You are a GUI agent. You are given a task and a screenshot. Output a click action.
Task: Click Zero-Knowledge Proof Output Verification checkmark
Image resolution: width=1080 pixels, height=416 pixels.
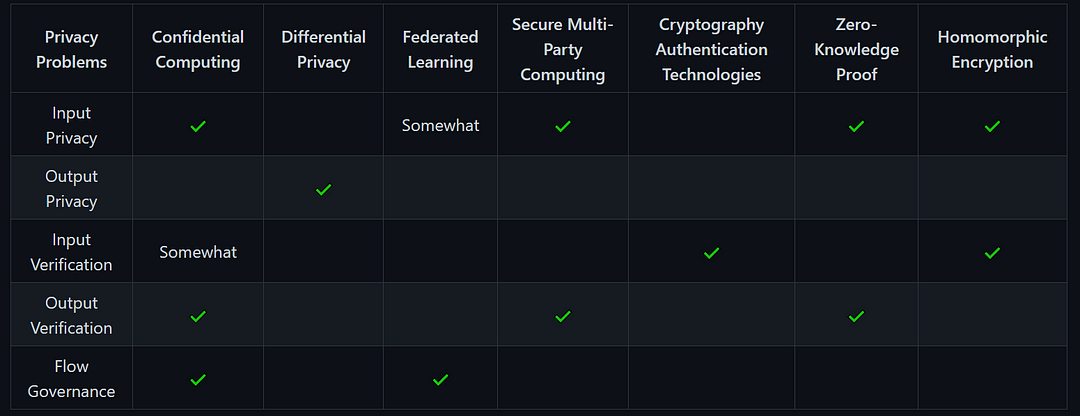[x=856, y=316]
